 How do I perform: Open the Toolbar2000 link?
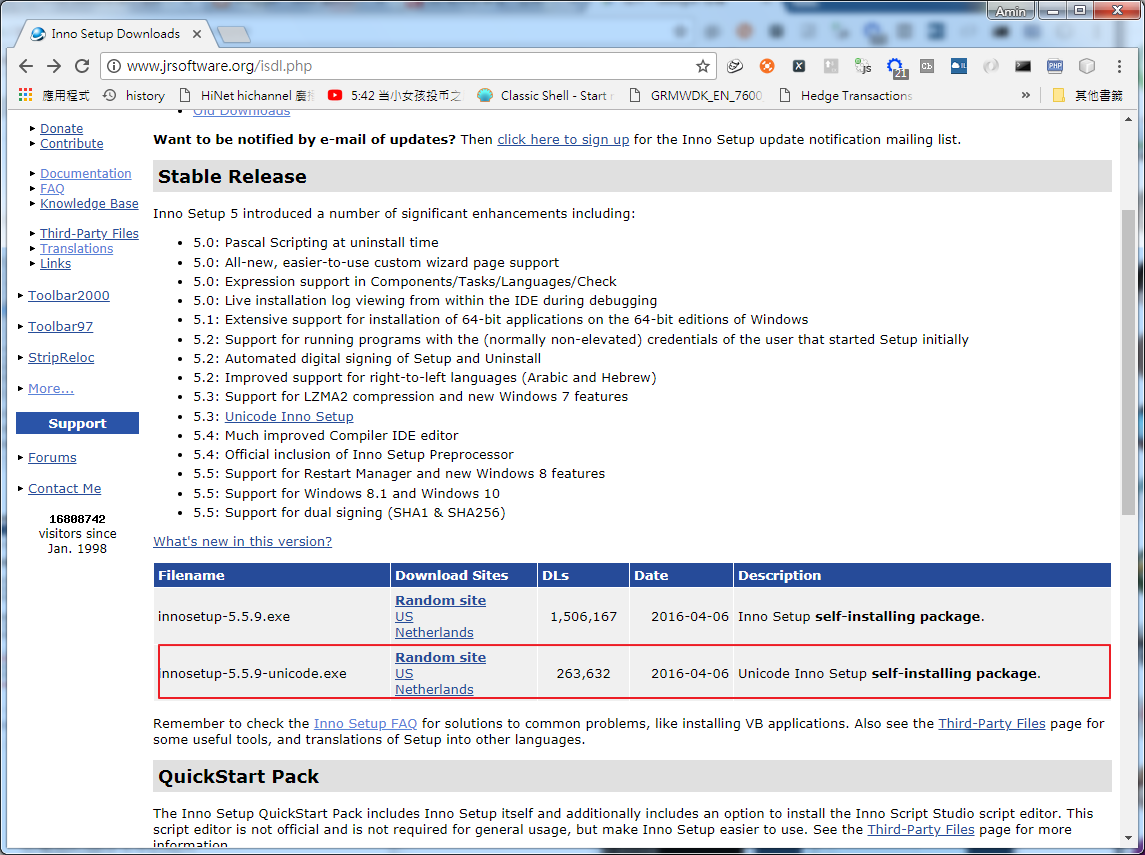69,296
